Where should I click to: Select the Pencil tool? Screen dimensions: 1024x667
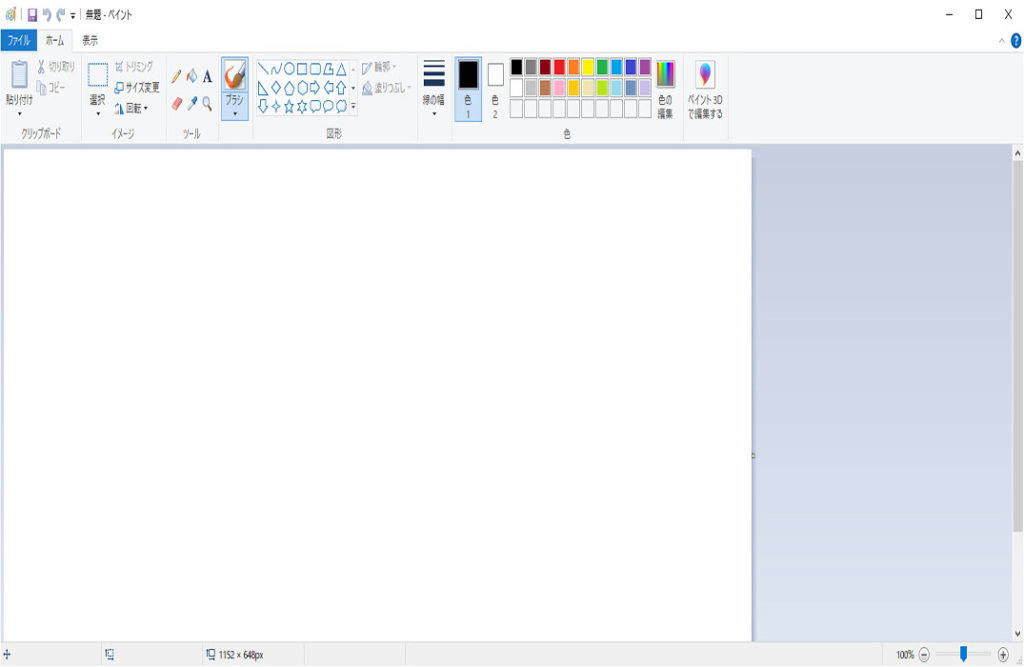pos(177,76)
